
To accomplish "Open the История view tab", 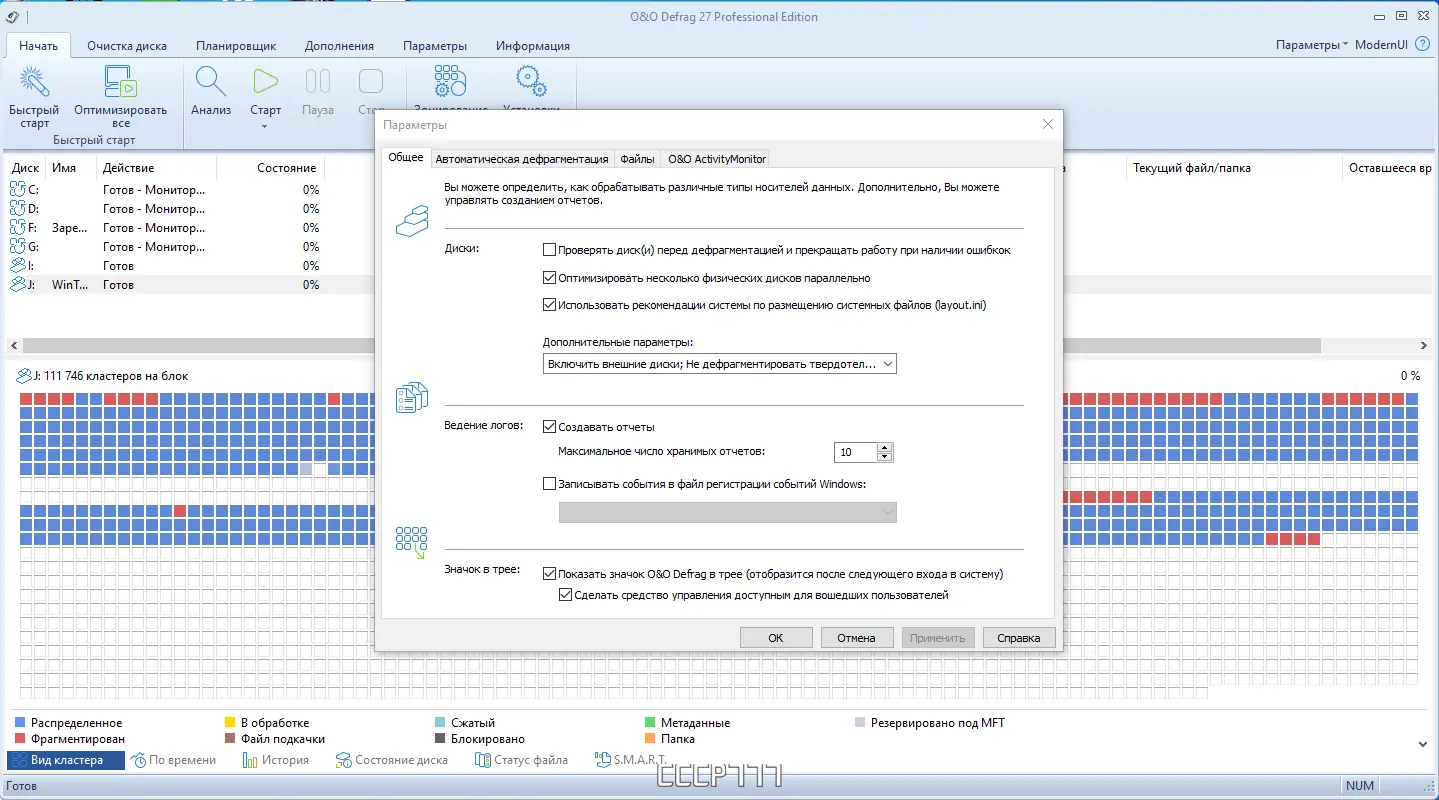I will click(275, 760).
